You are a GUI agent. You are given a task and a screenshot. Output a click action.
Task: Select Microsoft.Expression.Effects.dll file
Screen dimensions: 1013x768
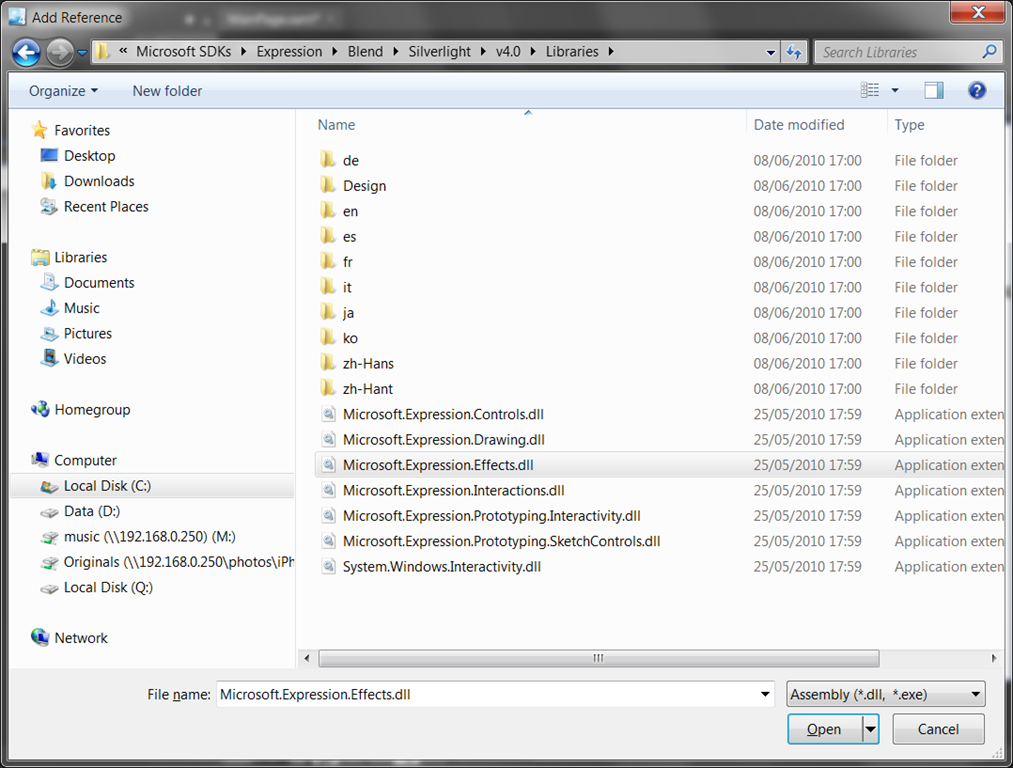tap(438, 465)
